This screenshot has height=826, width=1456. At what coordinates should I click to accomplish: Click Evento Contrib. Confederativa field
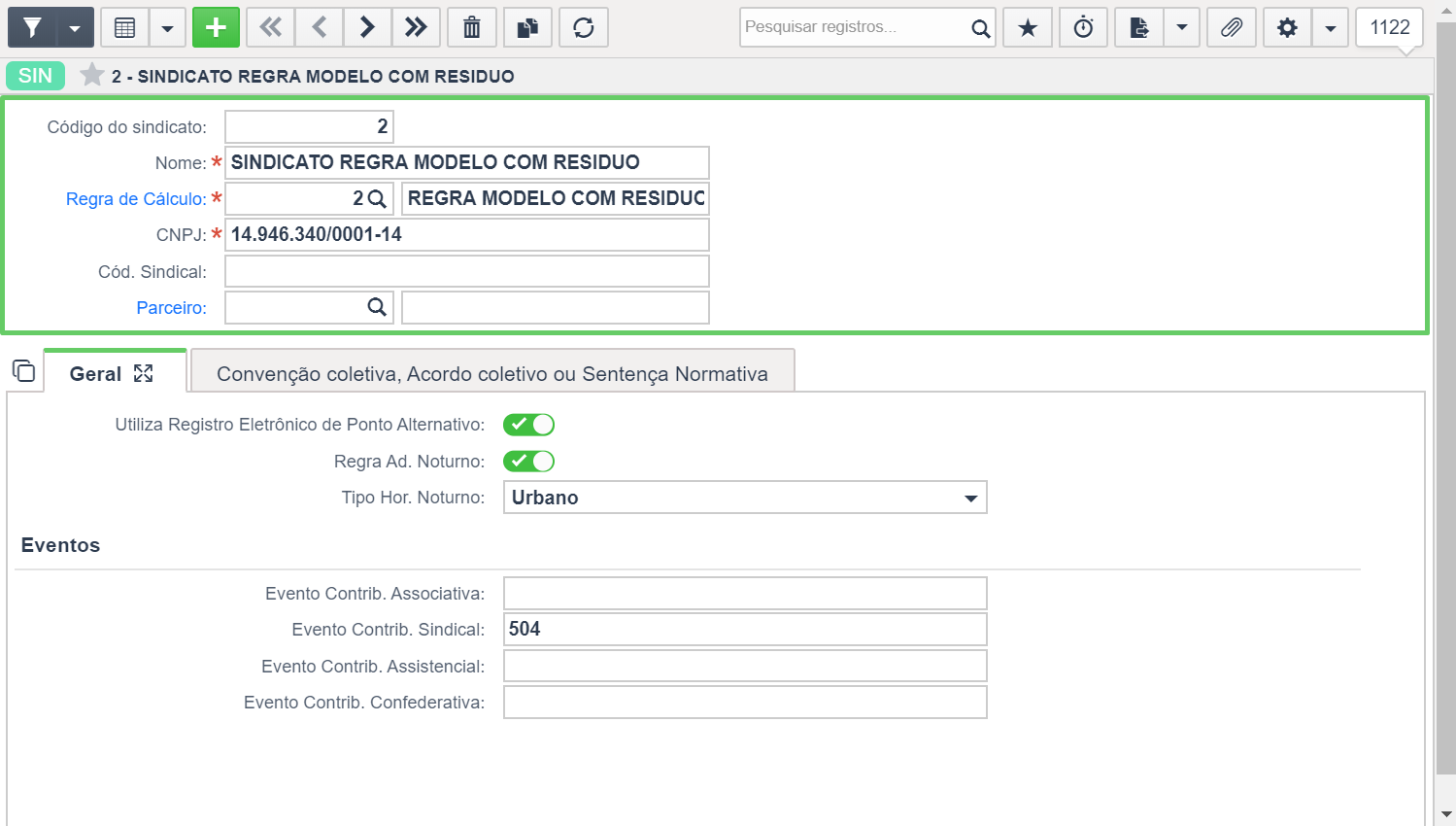pyautogui.click(x=745, y=703)
